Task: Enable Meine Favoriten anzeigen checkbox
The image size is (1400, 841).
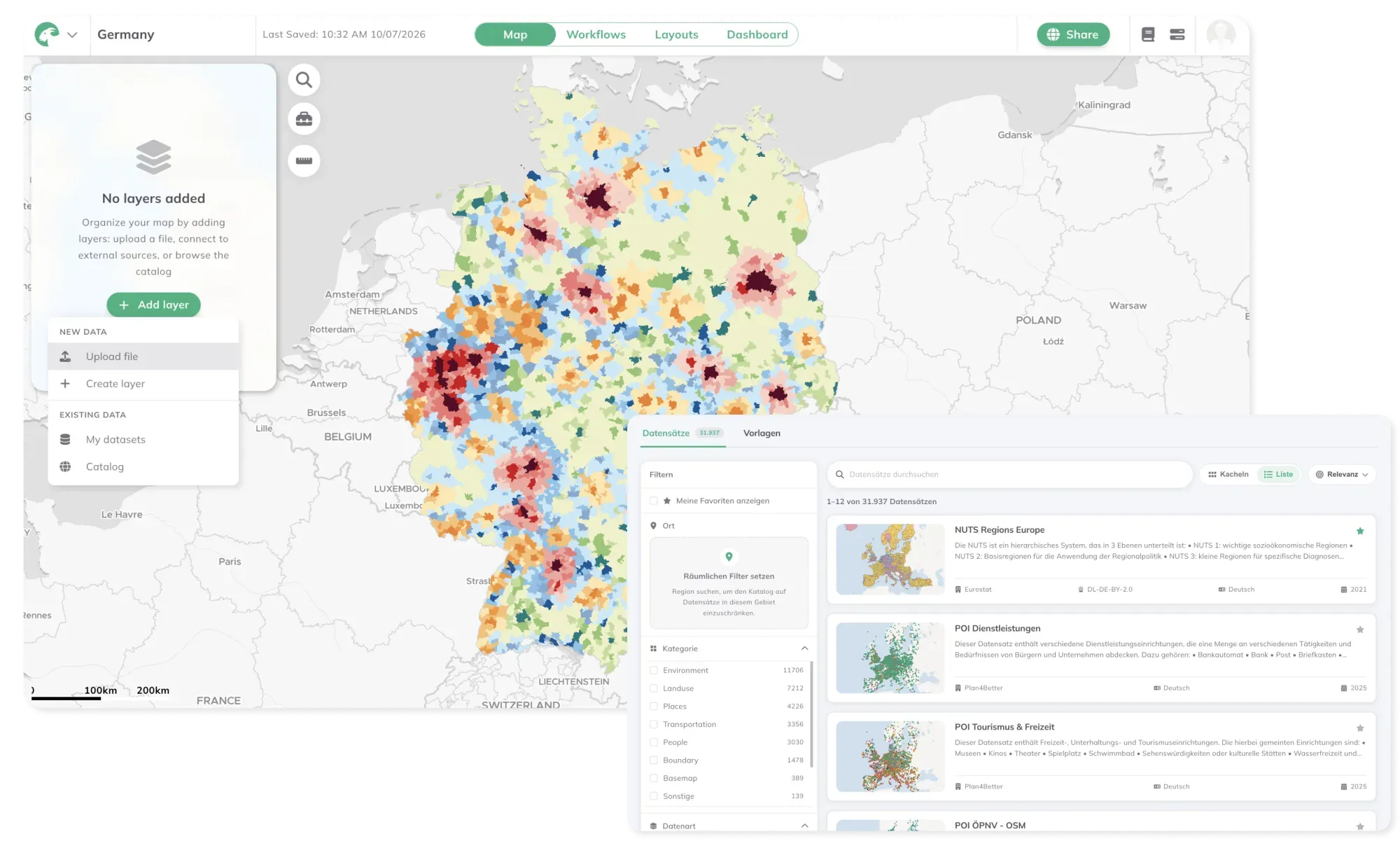Action: pyautogui.click(x=654, y=501)
